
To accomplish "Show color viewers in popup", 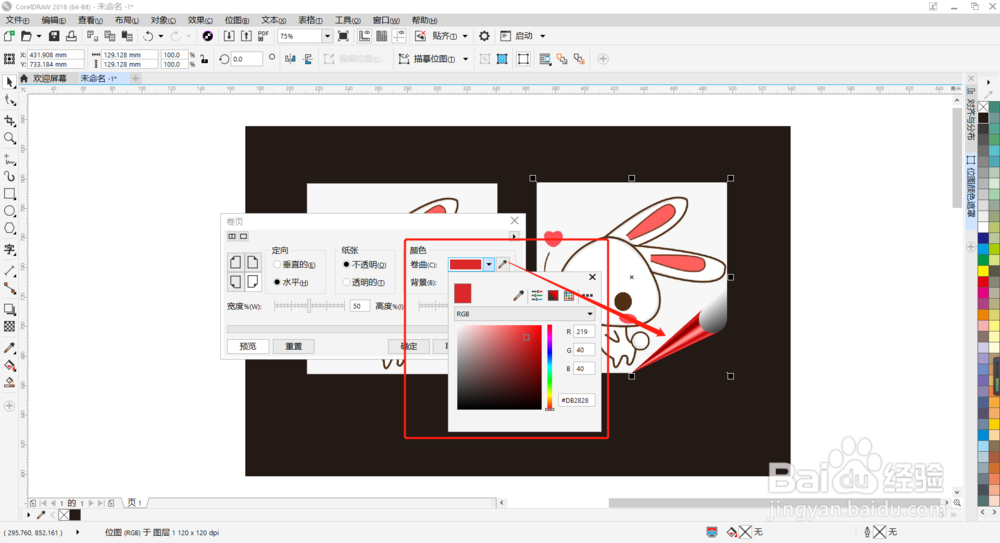I will (553, 295).
